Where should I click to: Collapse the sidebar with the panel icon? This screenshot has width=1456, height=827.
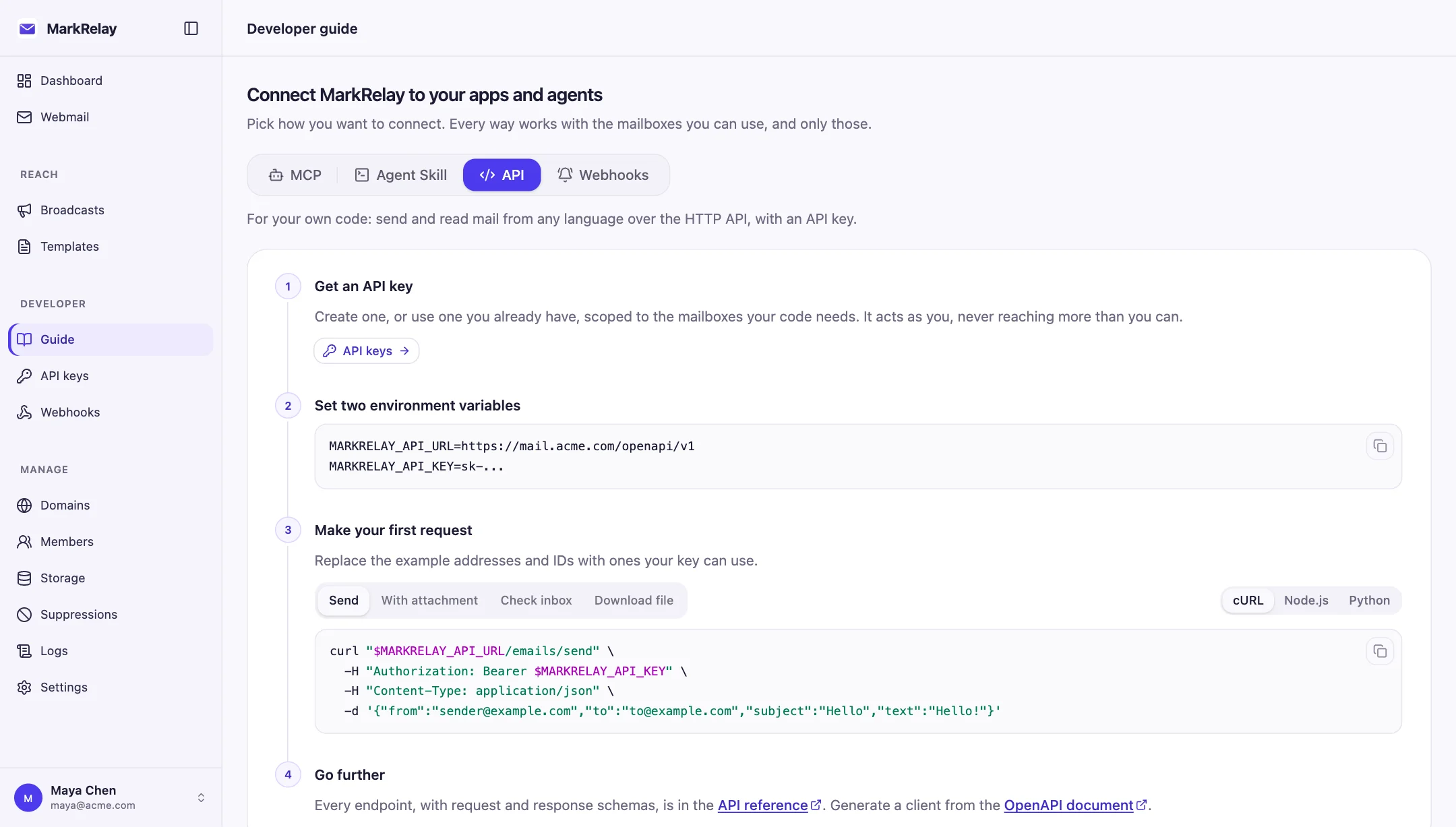(x=191, y=28)
